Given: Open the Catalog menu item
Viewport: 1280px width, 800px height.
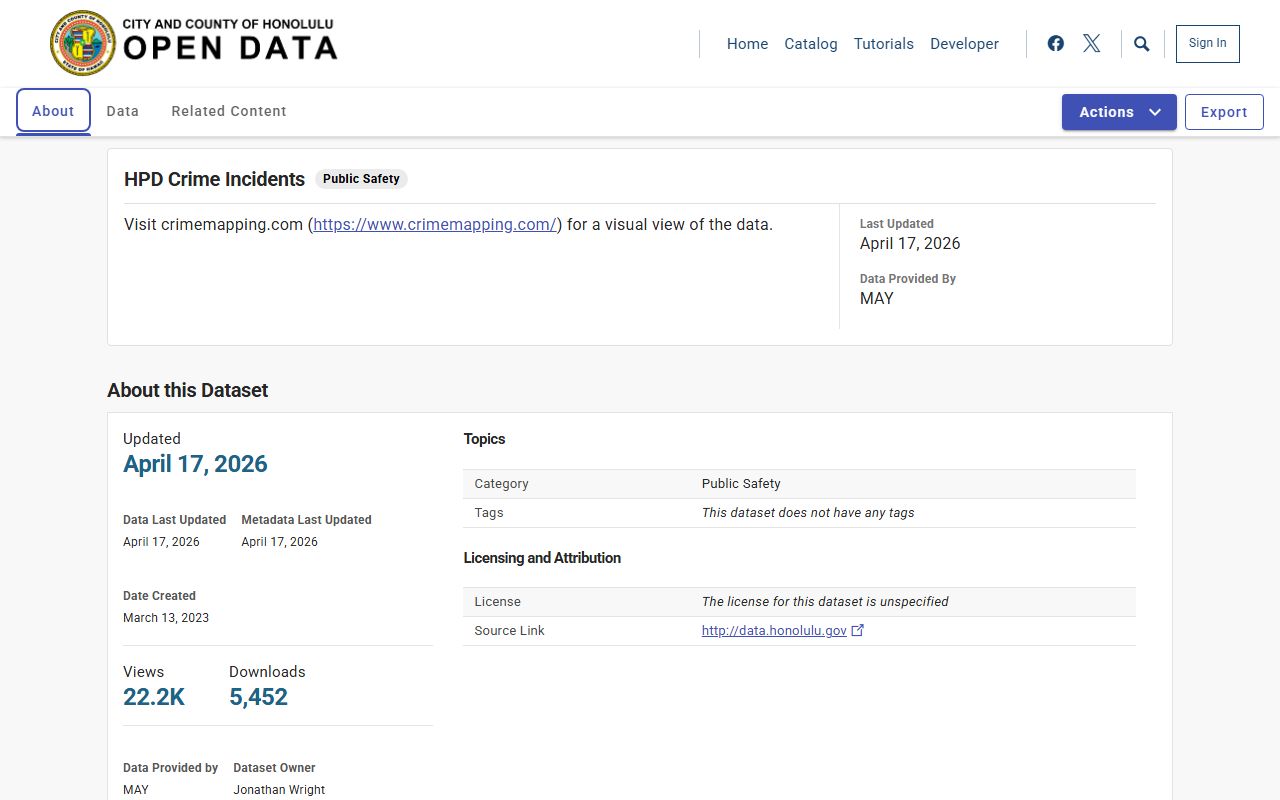Looking at the screenshot, I should (810, 44).
